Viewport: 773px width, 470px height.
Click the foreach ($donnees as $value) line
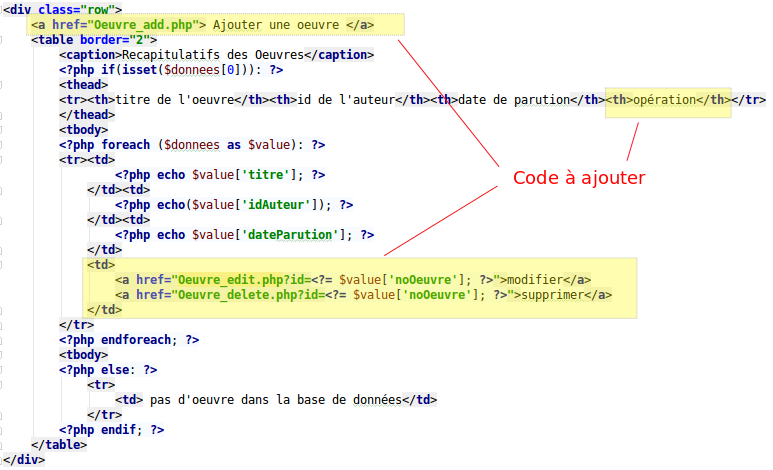(192, 144)
